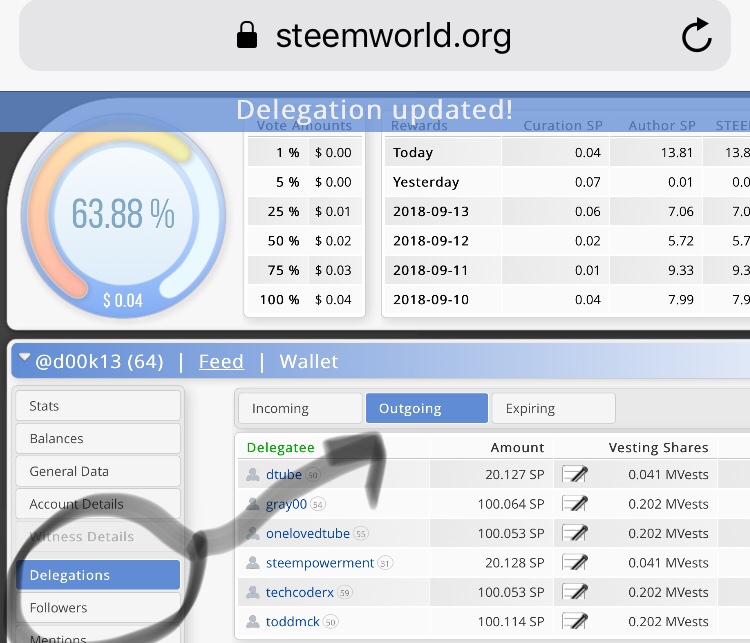Click the onelovedtube user avatar icon
This screenshot has height=643, width=750.
tap(253, 533)
